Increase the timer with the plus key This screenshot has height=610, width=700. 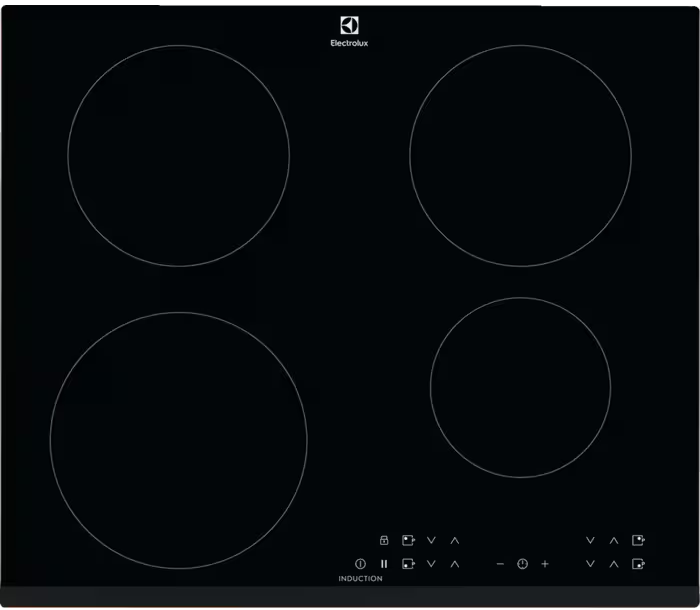[545, 564]
